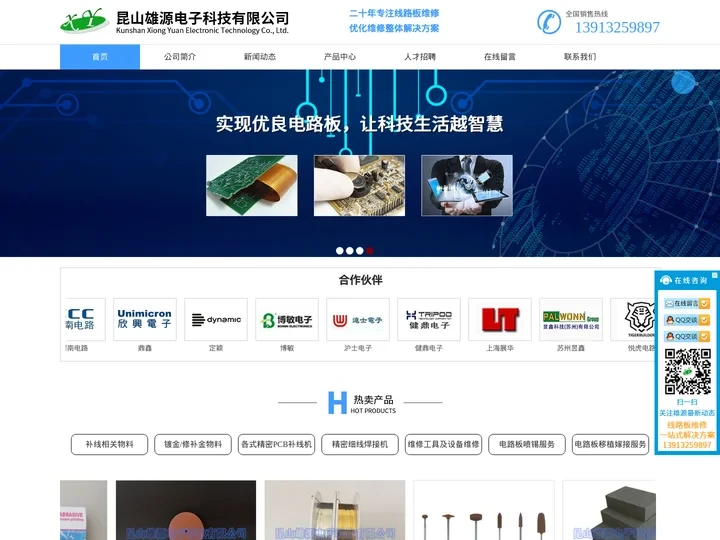Open the orange disc product image
720x540 pixels.
(186, 510)
